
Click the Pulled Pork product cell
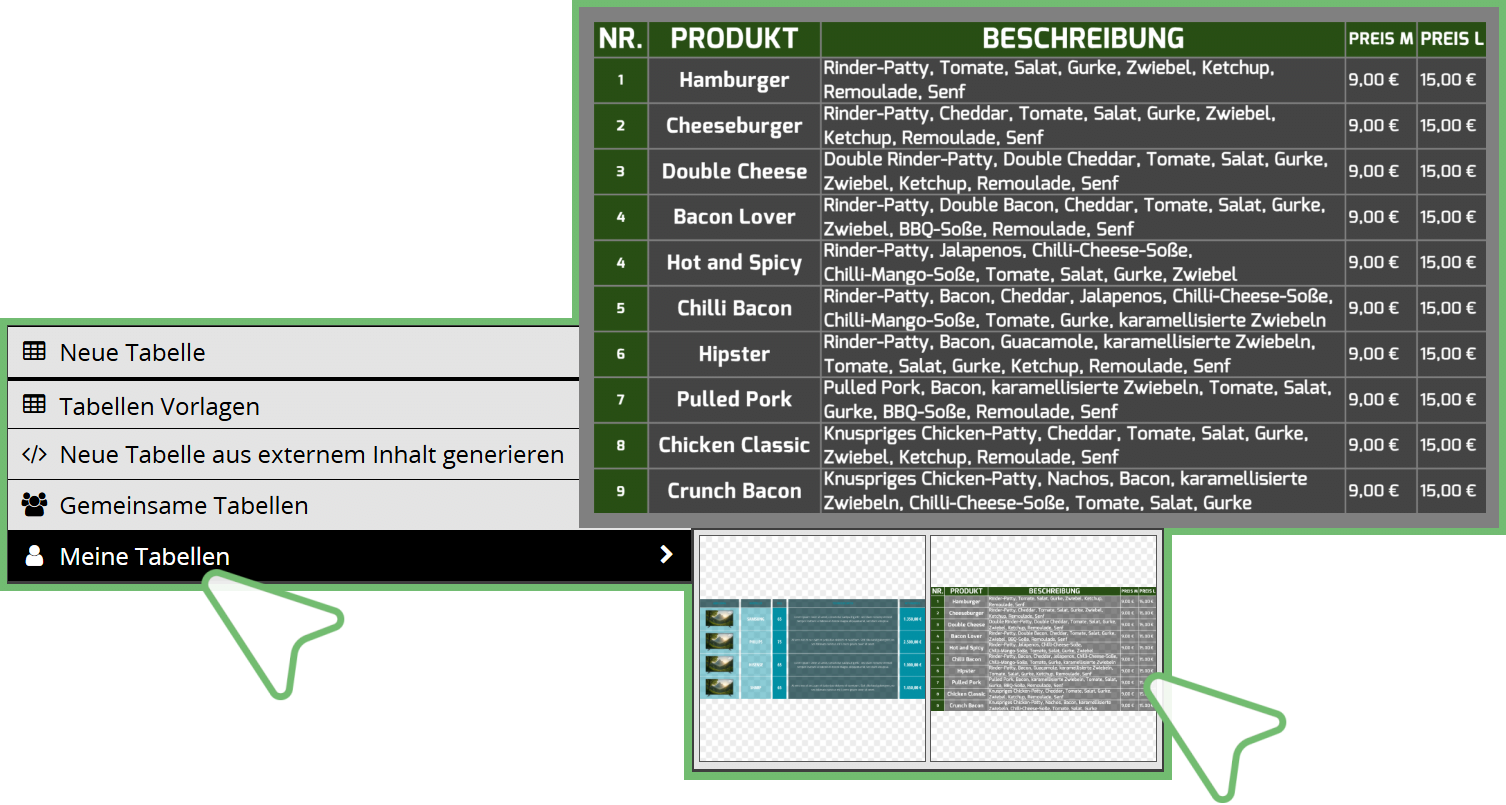pos(735,399)
